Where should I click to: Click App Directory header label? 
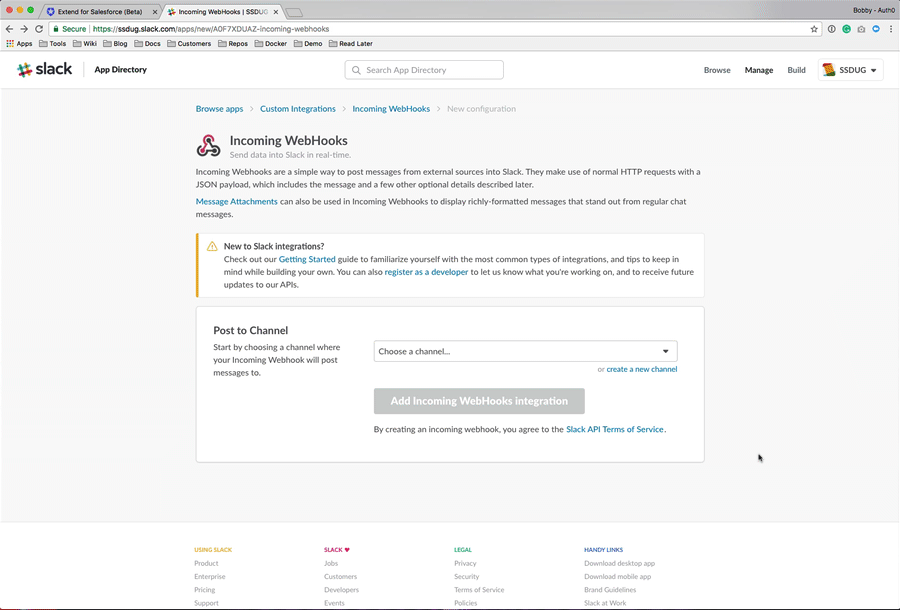[x=121, y=69]
